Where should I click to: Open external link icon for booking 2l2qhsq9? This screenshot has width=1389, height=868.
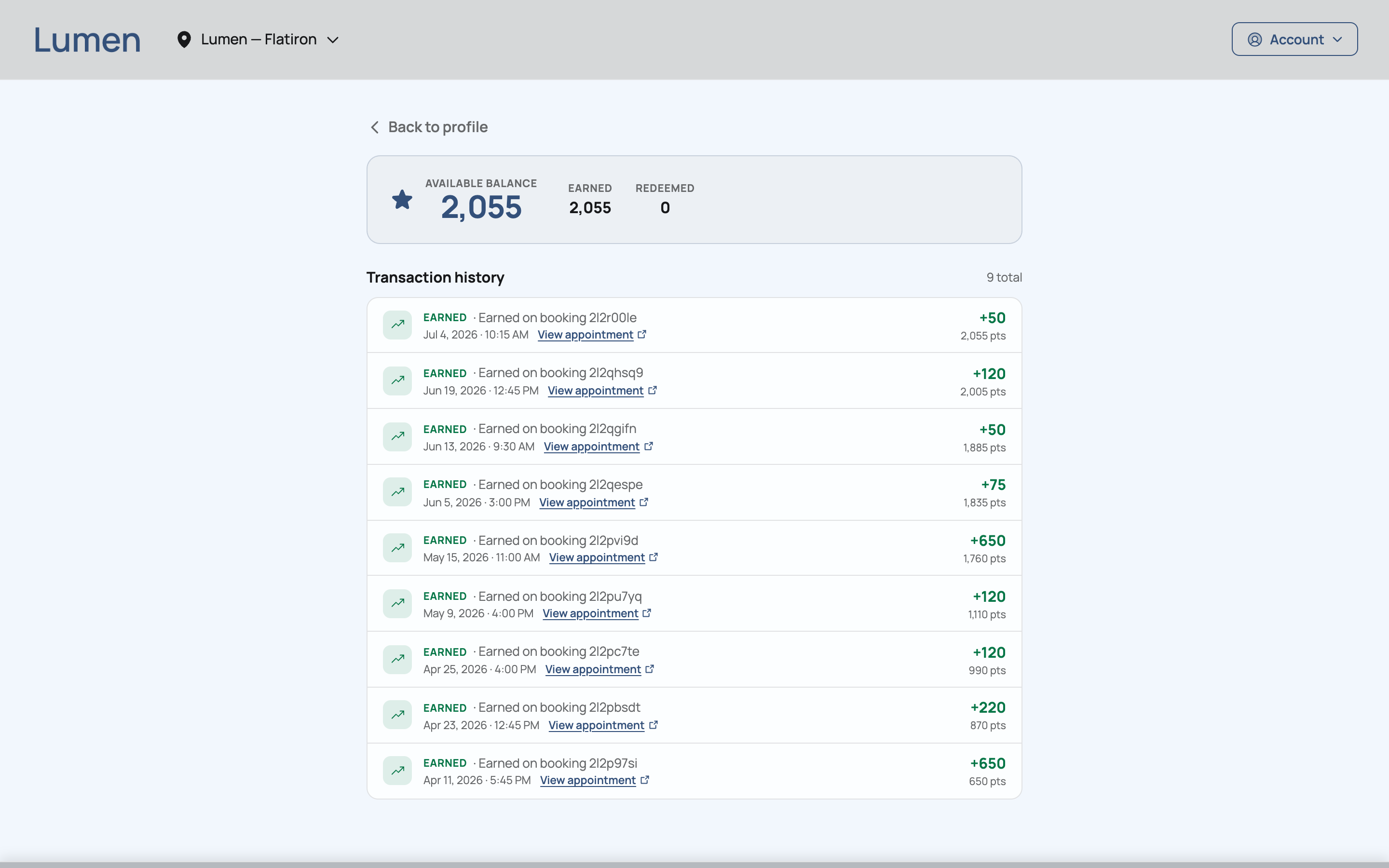[x=653, y=391]
